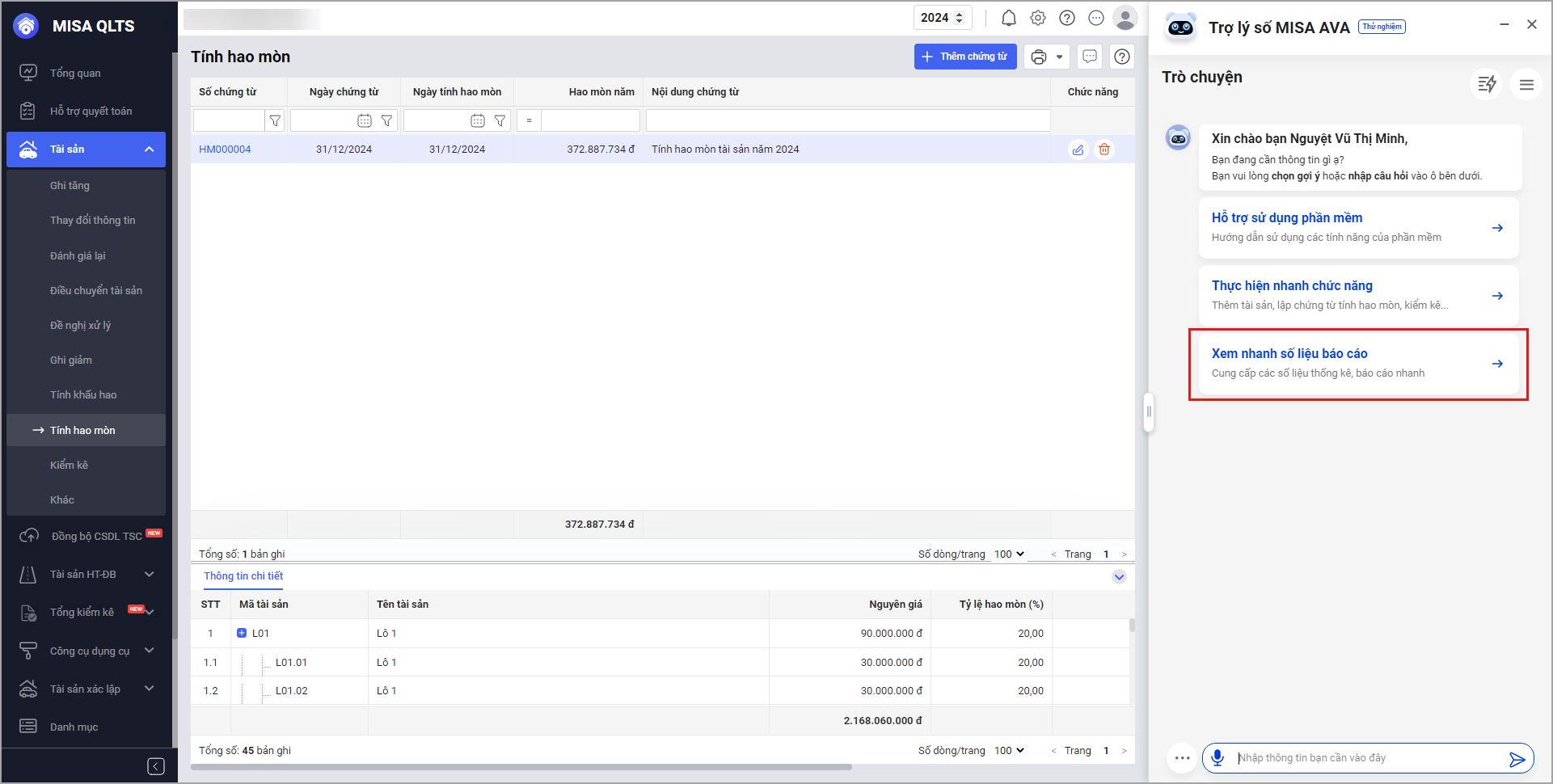Open the settings gear in top bar

tap(1038, 18)
